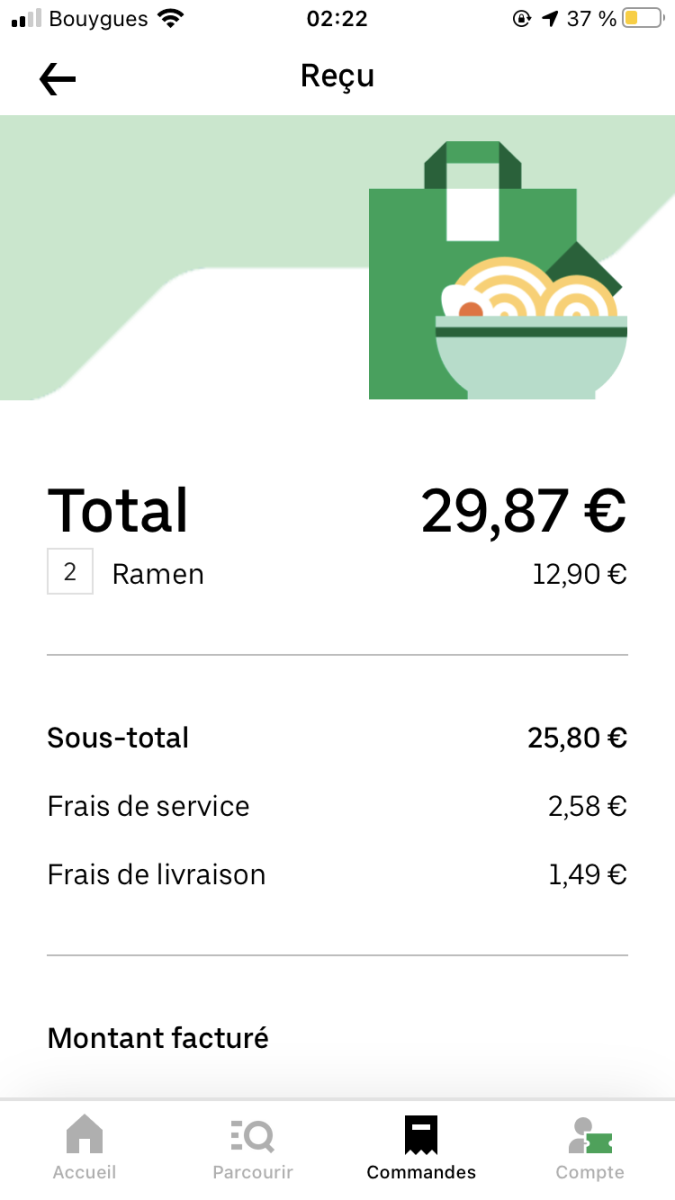The height and width of the screenshot is (1200, 675).
Task: Tap the Montant facturé heading
Action: click(x=158, y=1038)
